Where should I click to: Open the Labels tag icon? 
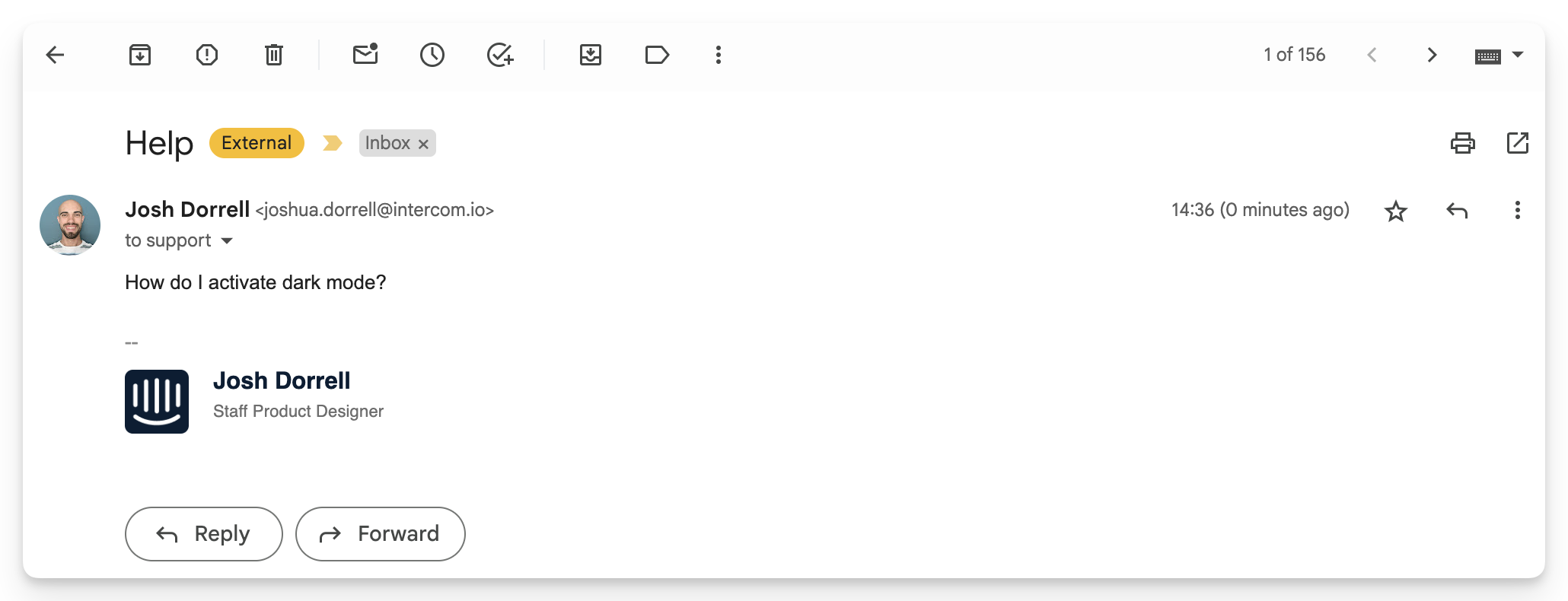[657, 55]
